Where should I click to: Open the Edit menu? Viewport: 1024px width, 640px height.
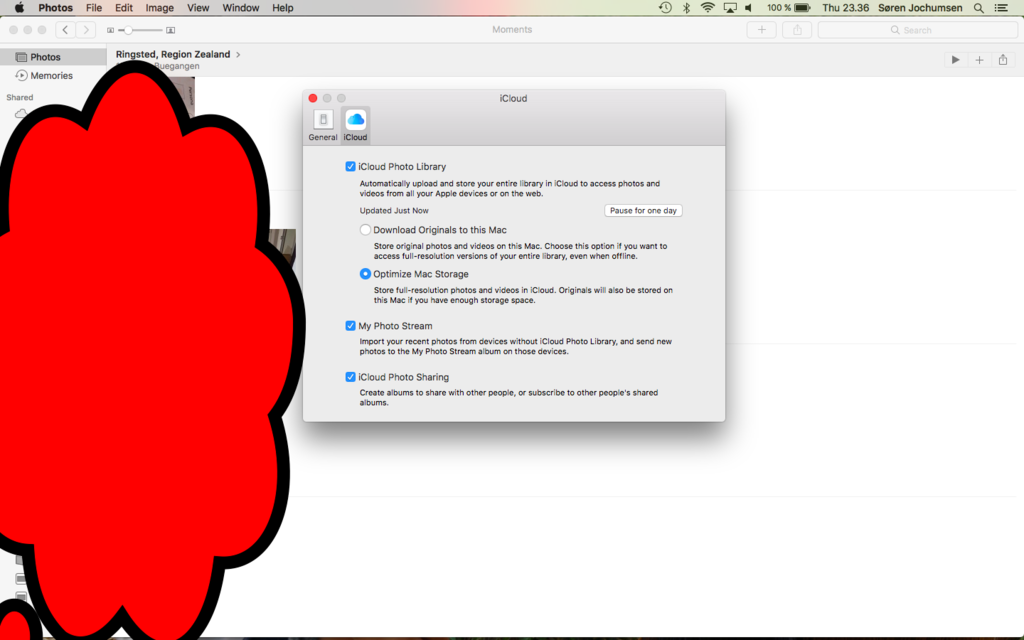tap(123, 8)
